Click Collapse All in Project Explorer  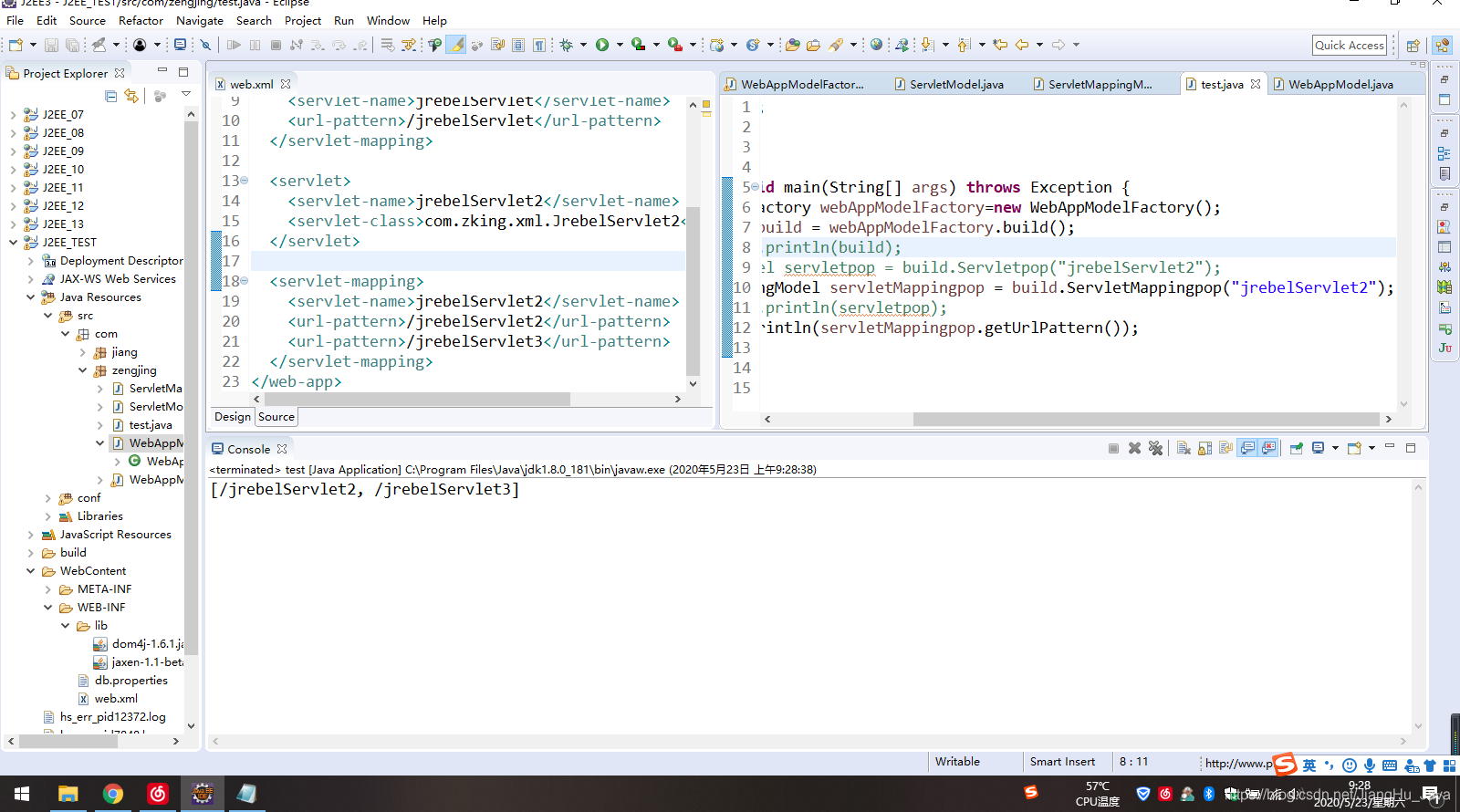point(111,96)
